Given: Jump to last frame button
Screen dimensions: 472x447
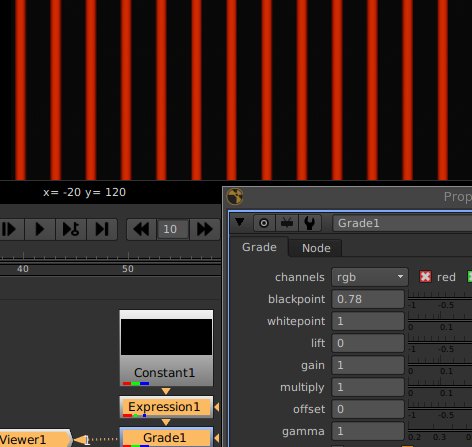Looking at the screenshot, I should [x=102, y=229].
